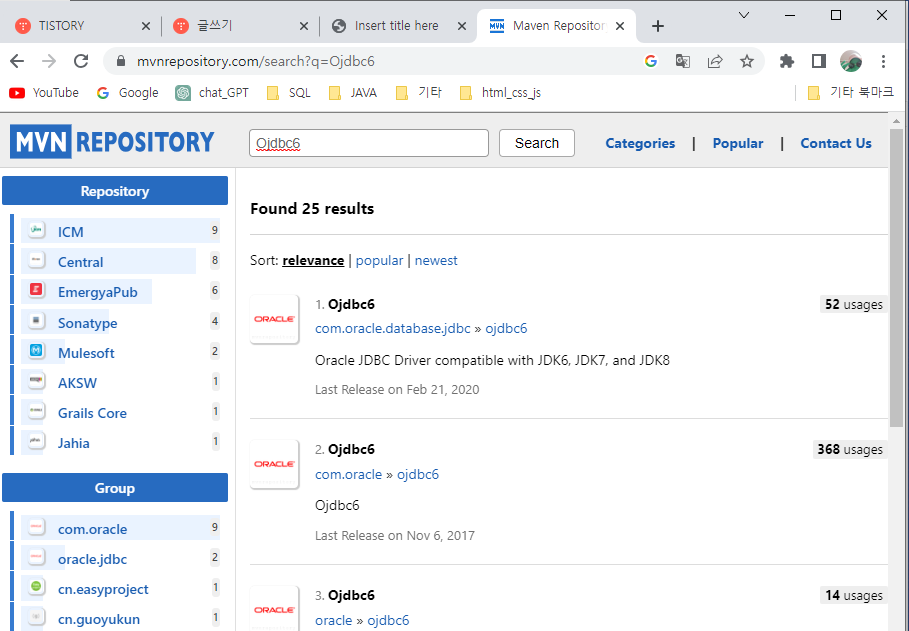Close the 글쓰기 tab
This screenshot has width=909, height=631.
coord(304,26)
